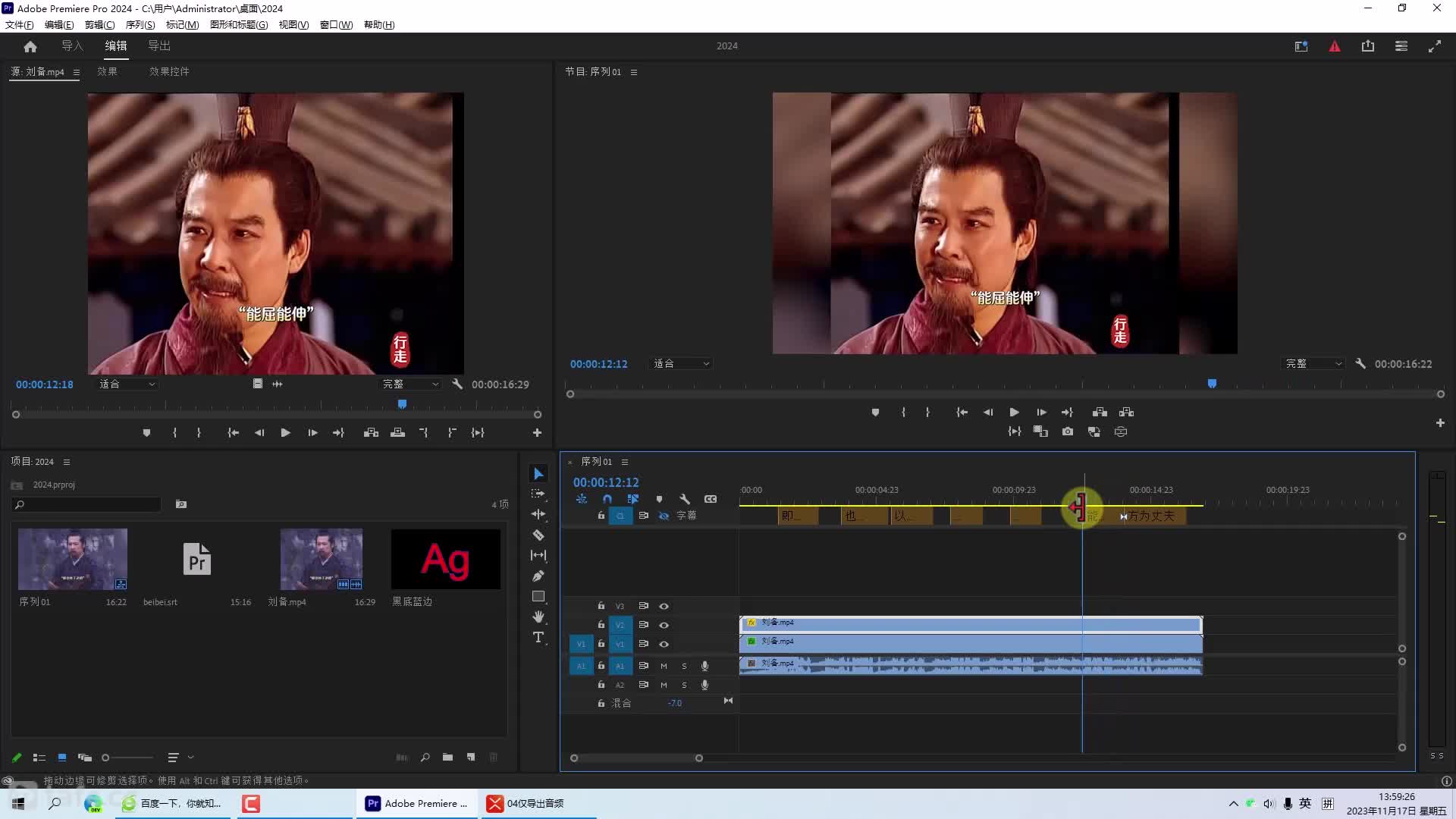Open Program monitor zoom level dropdown
This screenshot has height=819, width=1456.
click(681, 364)
